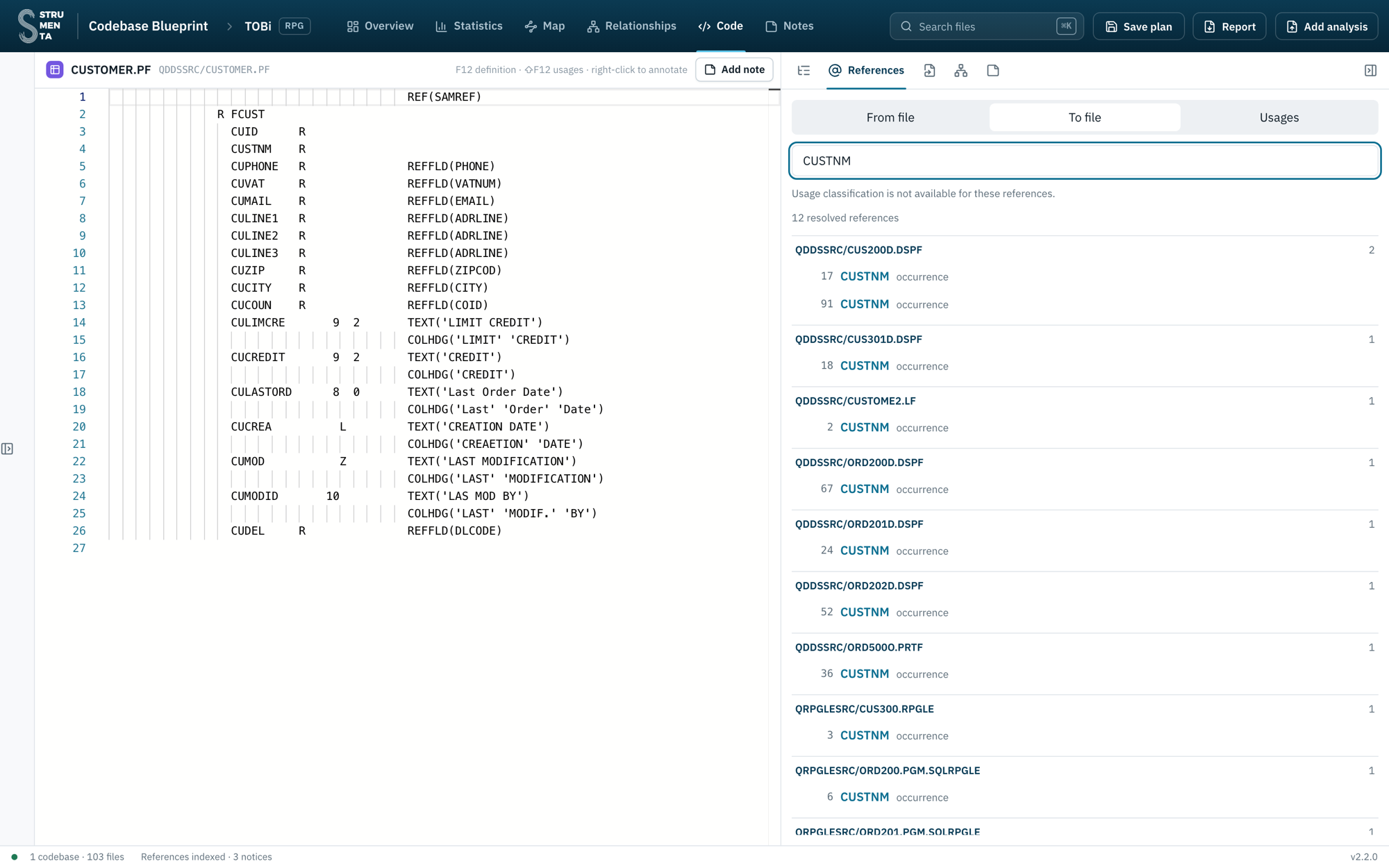The width and height of the screenshot is (1389, 868).
Task: Select the Code tab
Action: 720,26
